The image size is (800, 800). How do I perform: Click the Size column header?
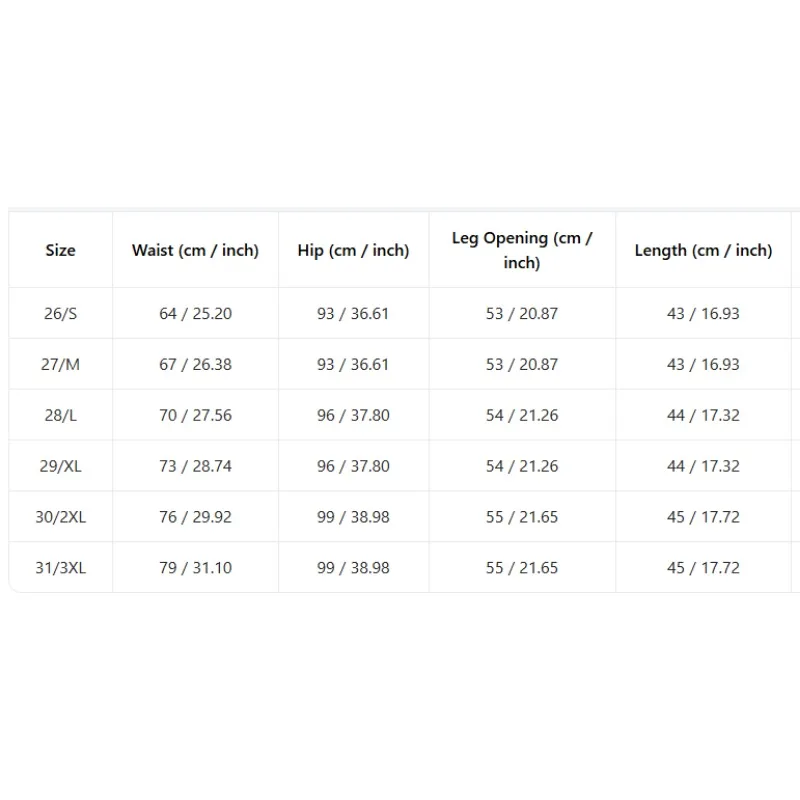60,250
